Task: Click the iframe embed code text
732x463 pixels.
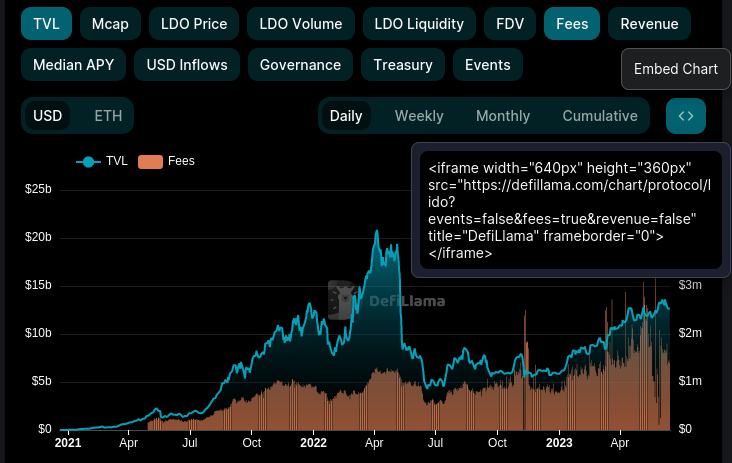Action: pyautogui.click(x=570, y=210)
